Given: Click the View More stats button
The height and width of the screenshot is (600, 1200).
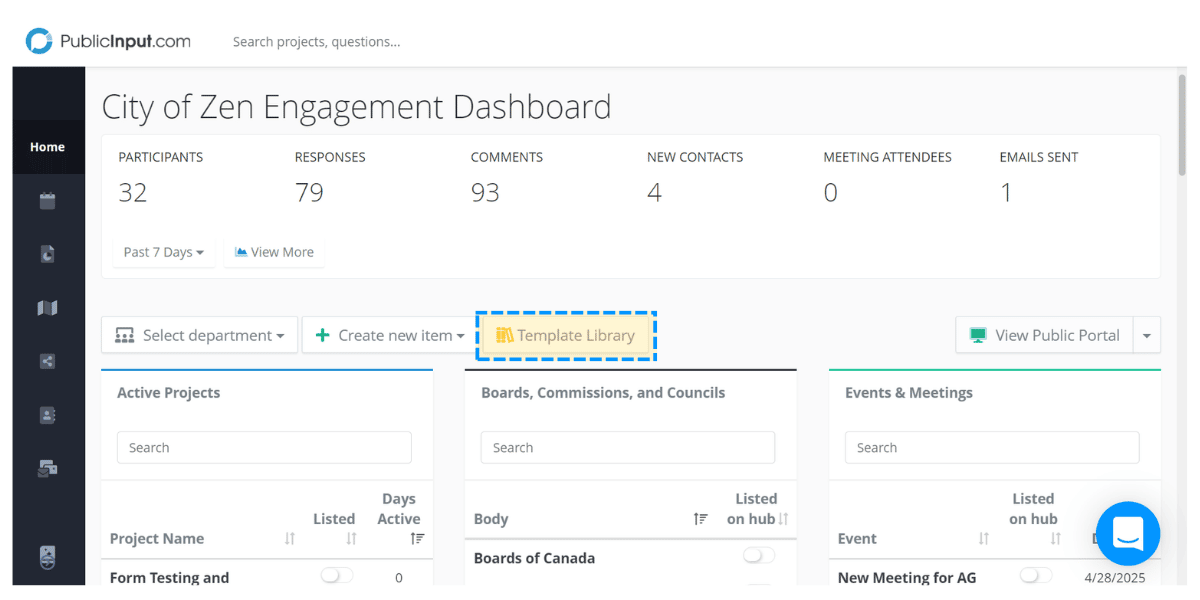Looking at the screenshot, I should (274, 252).
